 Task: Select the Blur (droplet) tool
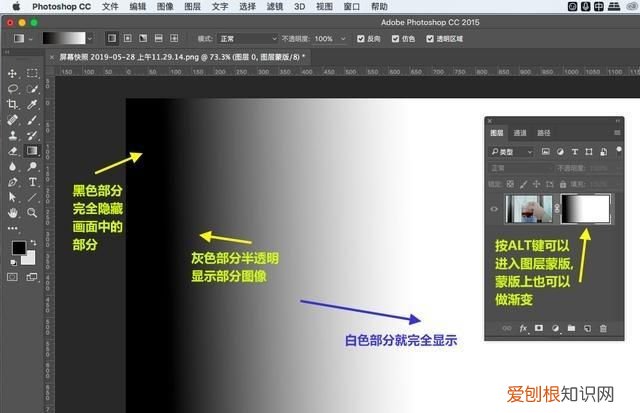pyautogui.click(x=12, y=166)
